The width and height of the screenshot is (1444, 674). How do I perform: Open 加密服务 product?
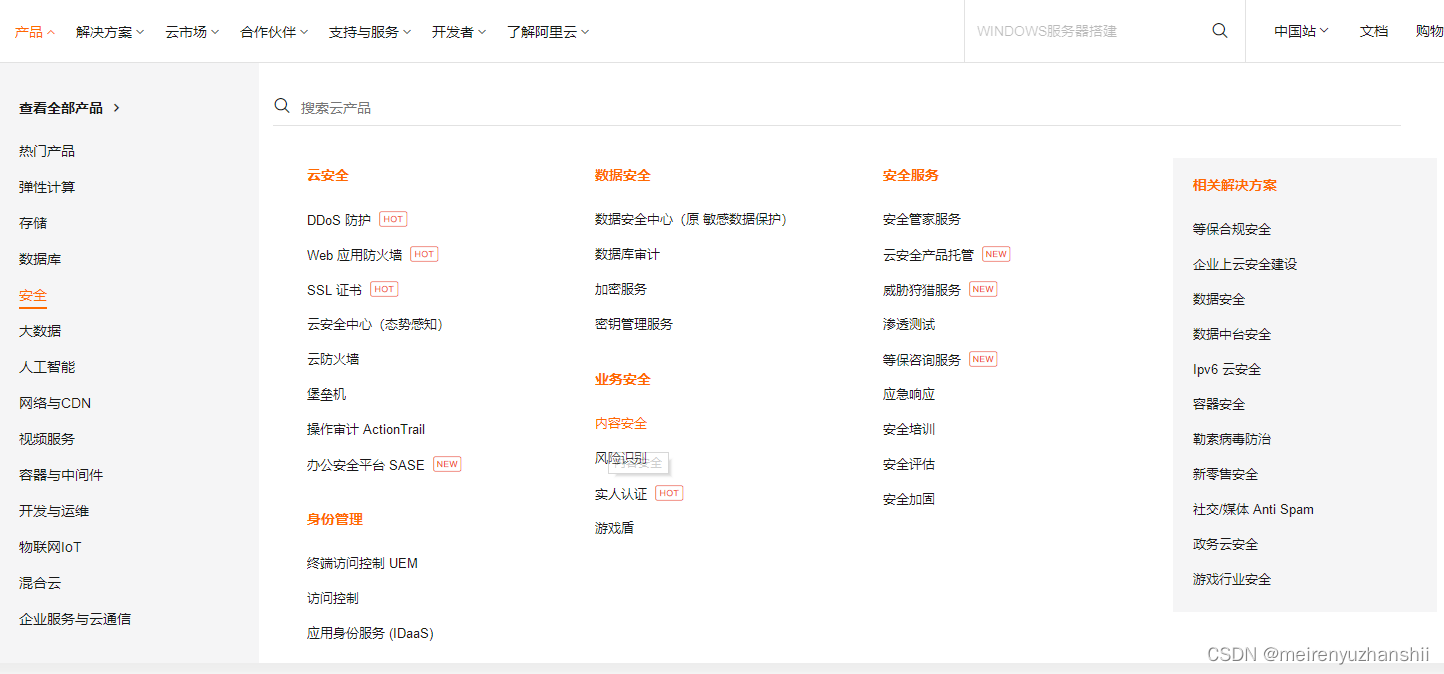tap(621, 289)
